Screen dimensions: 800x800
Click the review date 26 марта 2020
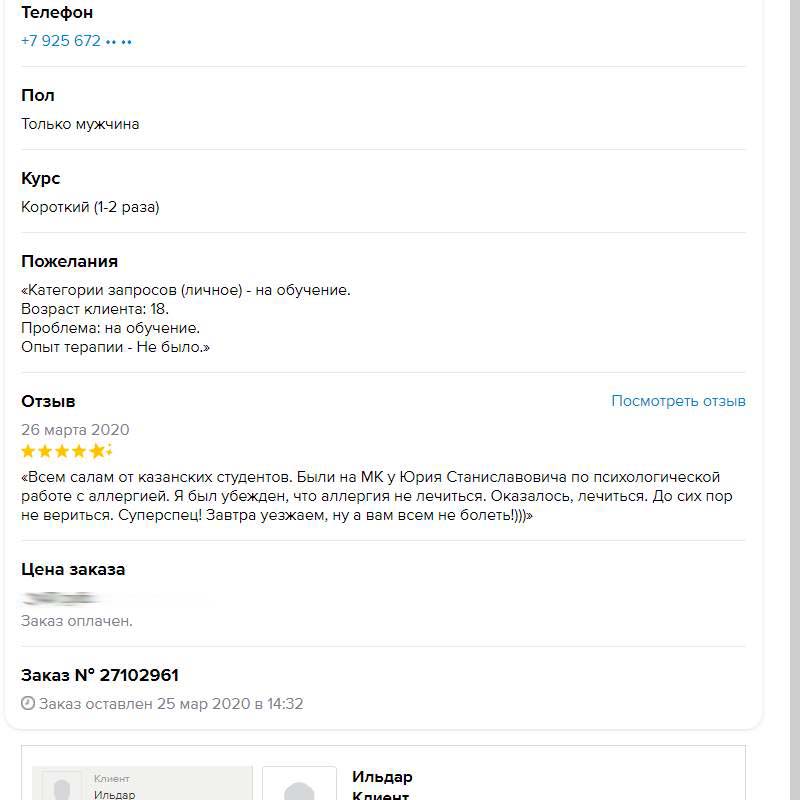(75, 430)
